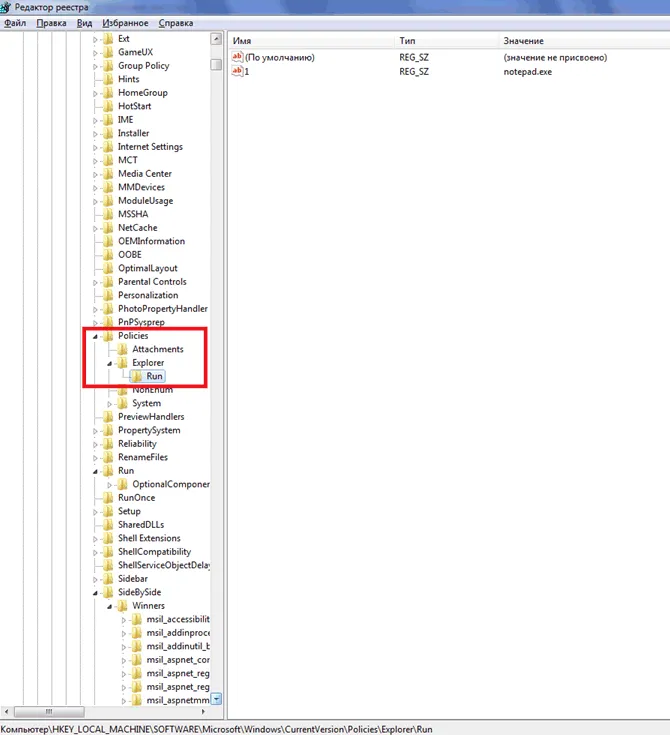The width and height of the screenshot is (670, 735).
Task: Click the Personalization folder icon
Action: [108, 295]
